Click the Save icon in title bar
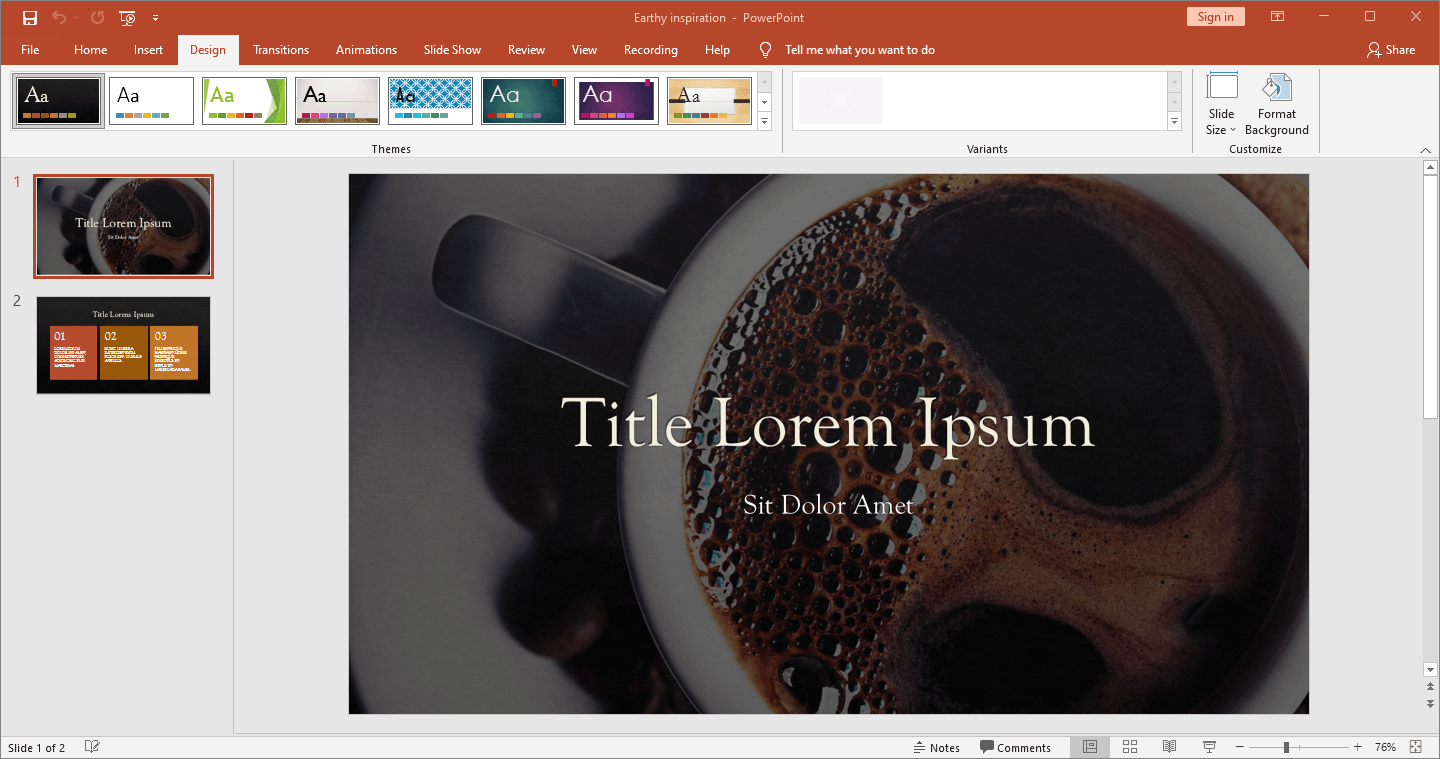Viewport: 1440px width, 759px height. tap(30, 17)
